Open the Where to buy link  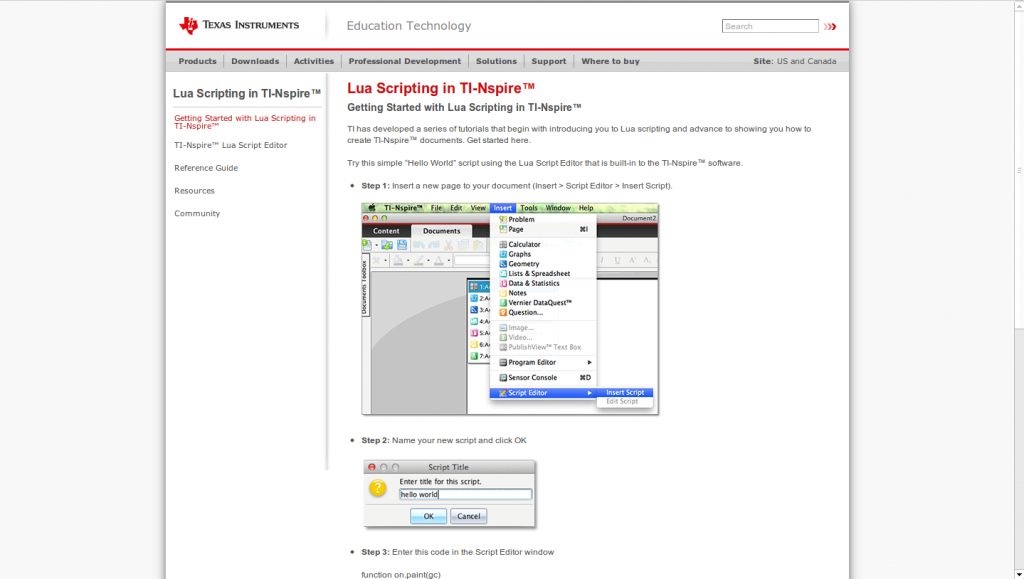(611, 61)
